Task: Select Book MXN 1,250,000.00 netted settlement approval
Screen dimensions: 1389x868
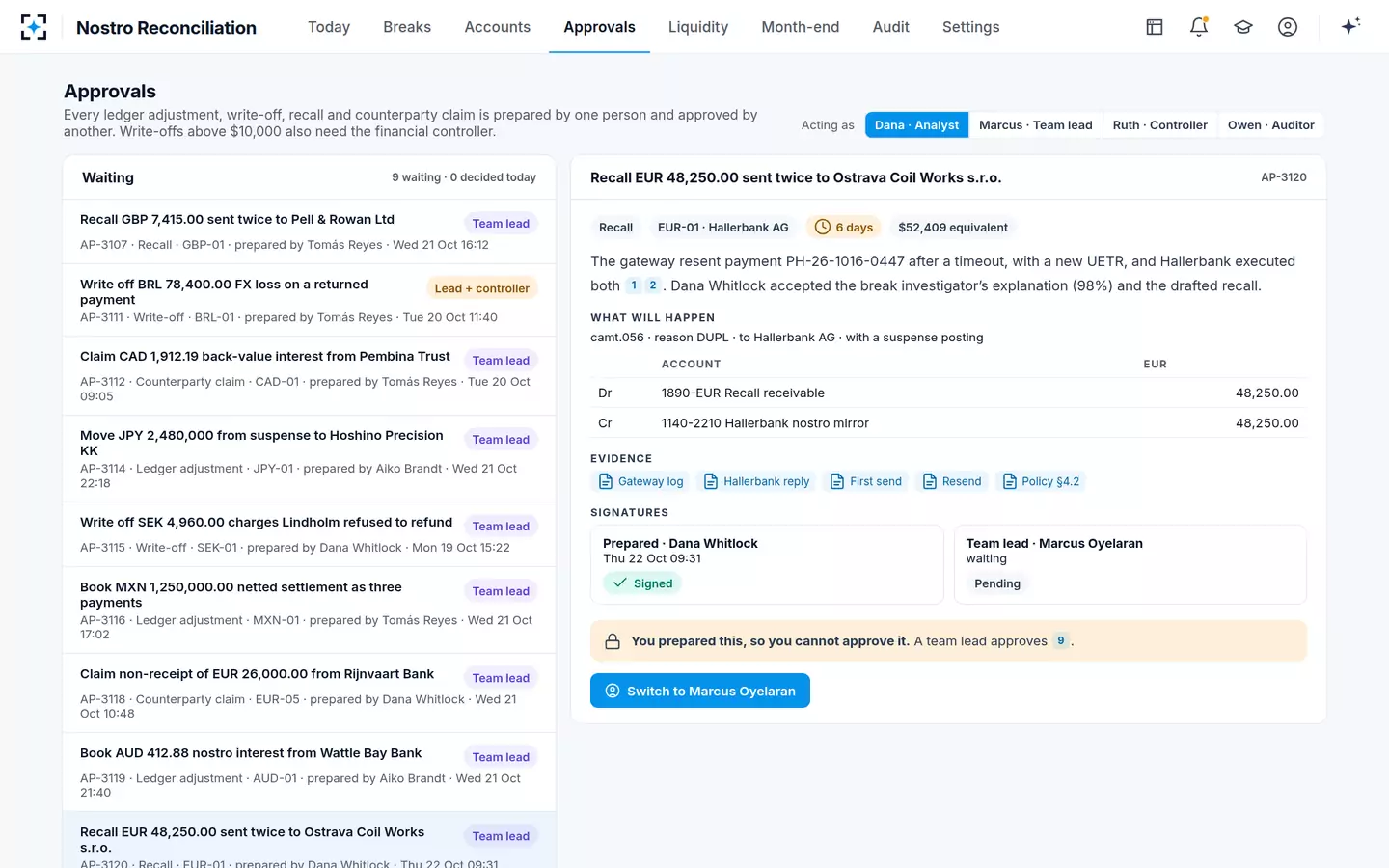Action: point(309,610)
